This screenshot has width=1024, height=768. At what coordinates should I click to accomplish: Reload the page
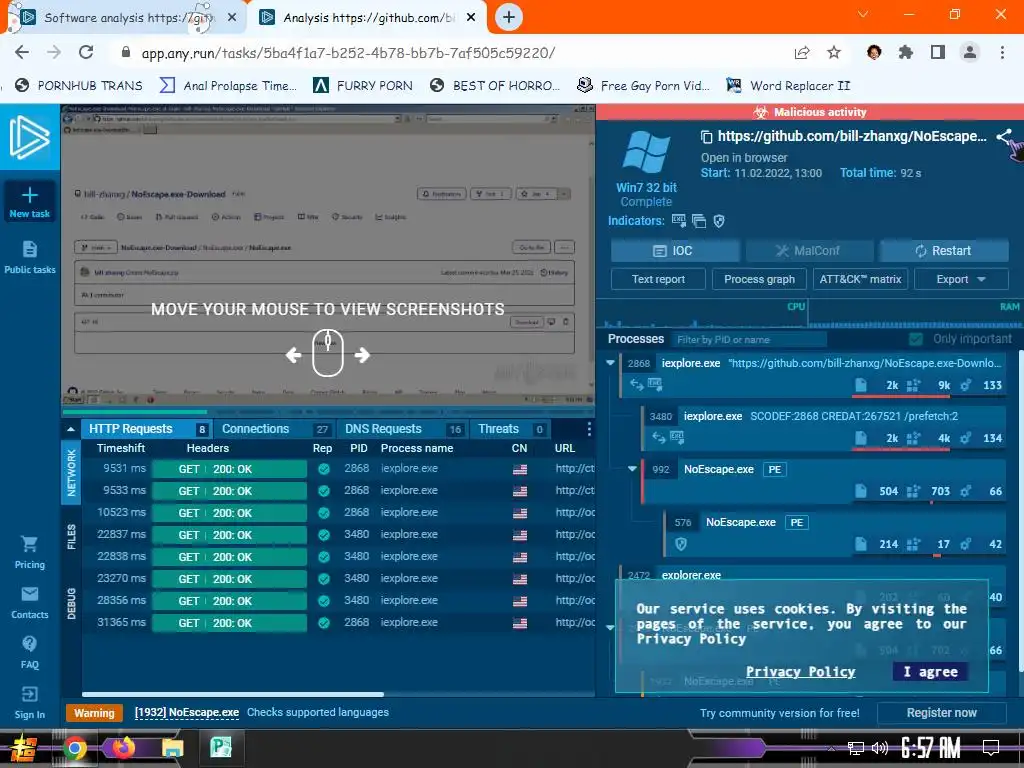[x=86, y=52]
